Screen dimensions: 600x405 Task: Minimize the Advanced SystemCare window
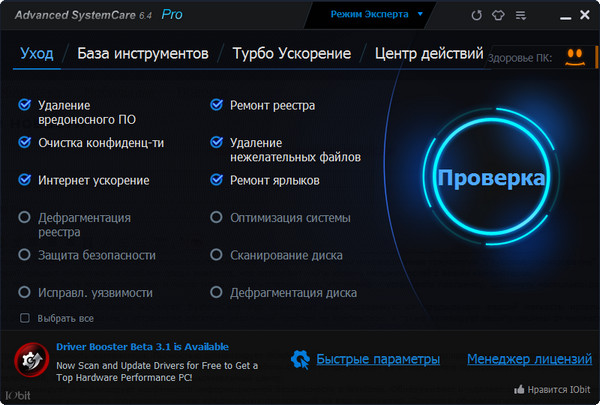pos(565,18)
